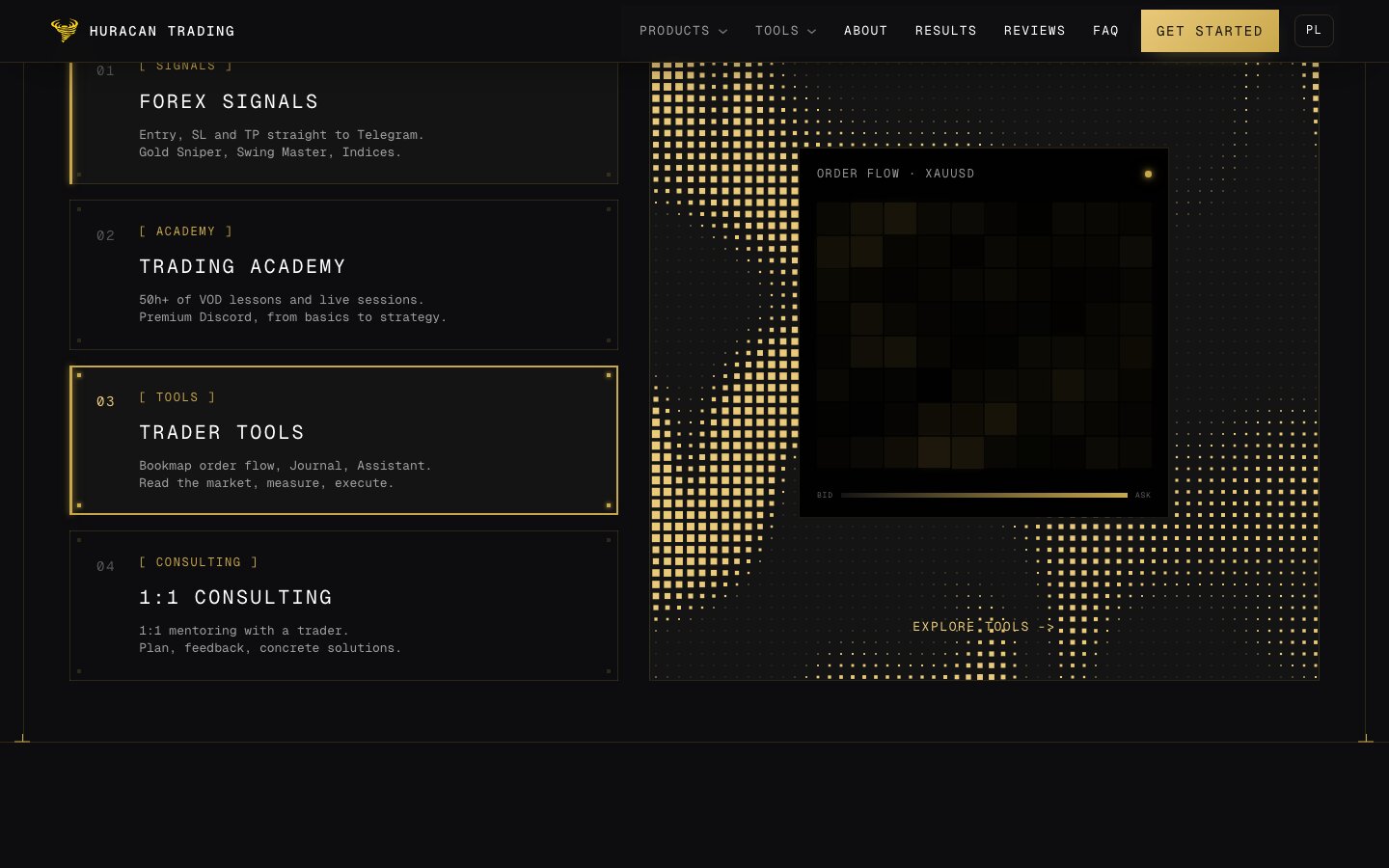1389x868 pixels.
Task: Select the 1:1 Consulting card
Action: click(x=343, y=606)
